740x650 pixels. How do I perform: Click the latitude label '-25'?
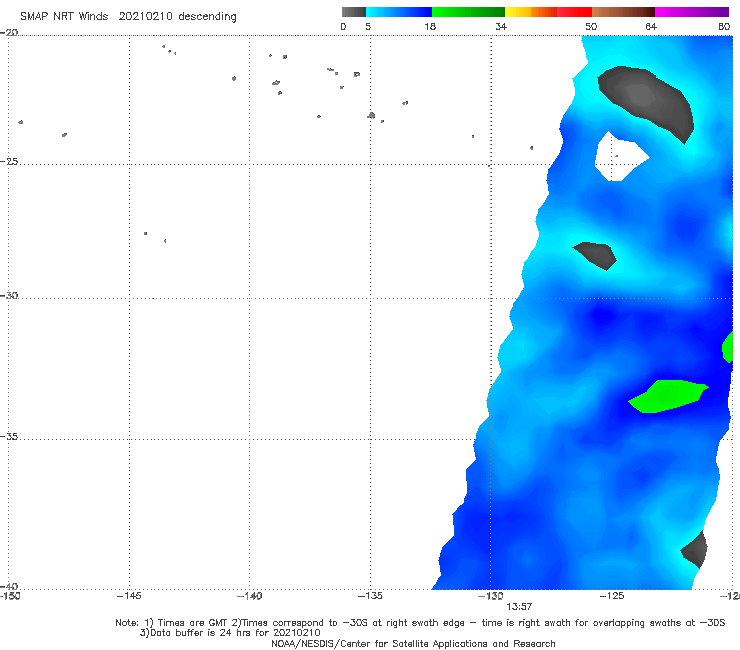pos(9,161)
